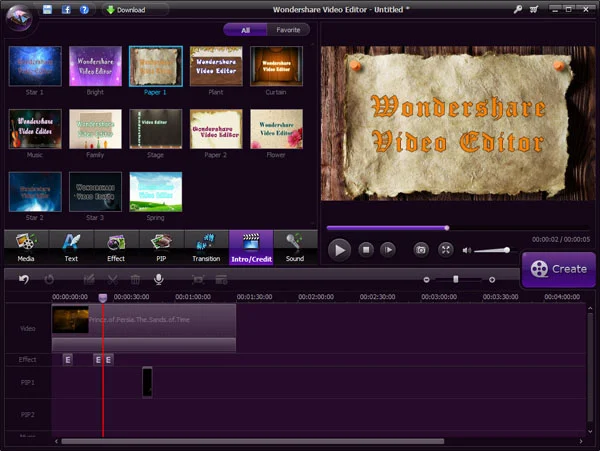Viewport: 600px width, 451px height.
Task: Click the Help question mark icon
Action: click(x=83, y=10)
